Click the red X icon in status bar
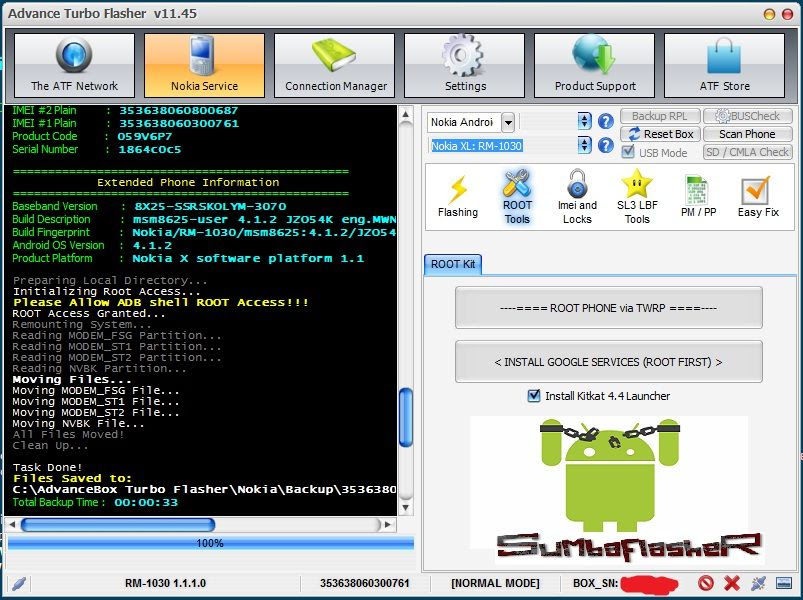This screenshot has height=600, width=803. pos(732,583)
